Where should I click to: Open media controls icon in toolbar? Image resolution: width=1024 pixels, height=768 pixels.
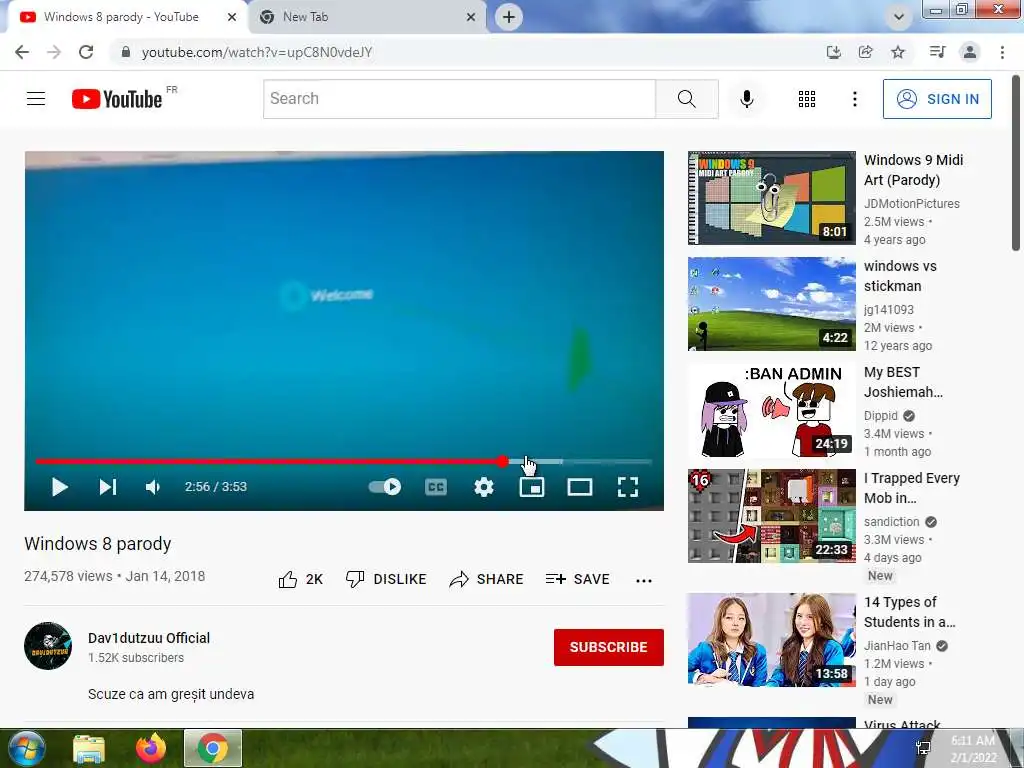coord(937,52)
